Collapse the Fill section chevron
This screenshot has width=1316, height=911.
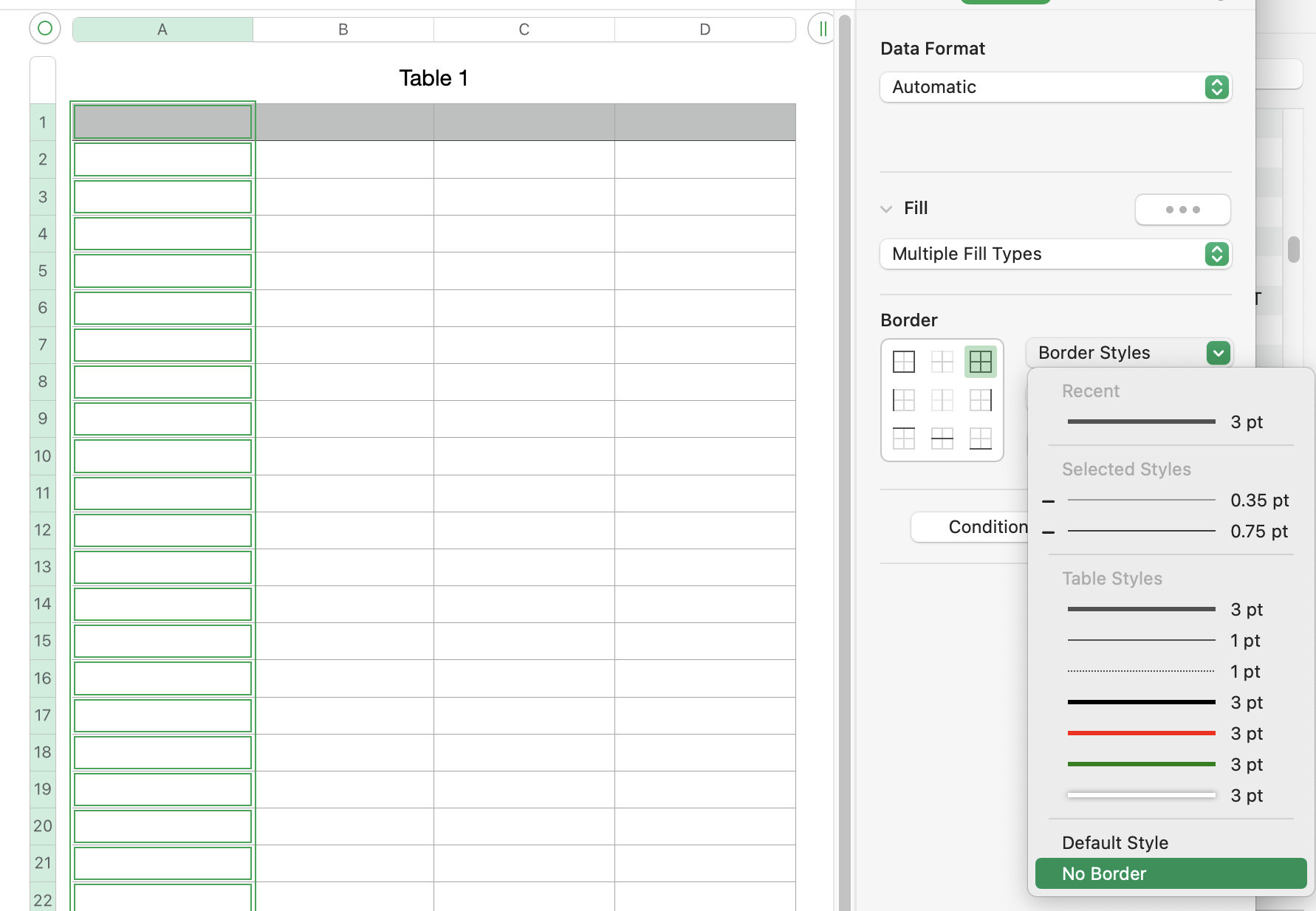coord(885,209)
